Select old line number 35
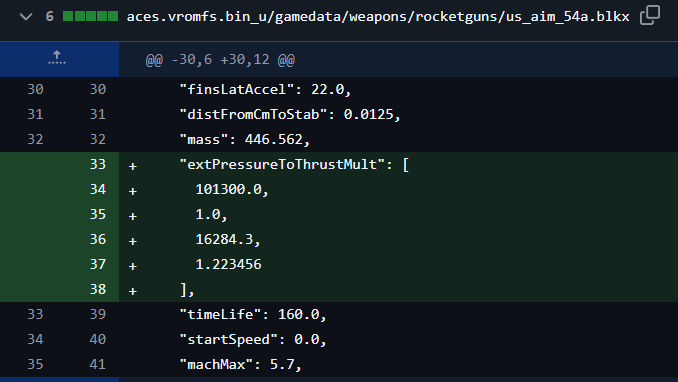The width and height of the screenshot is (678, 382). (35, 365)
